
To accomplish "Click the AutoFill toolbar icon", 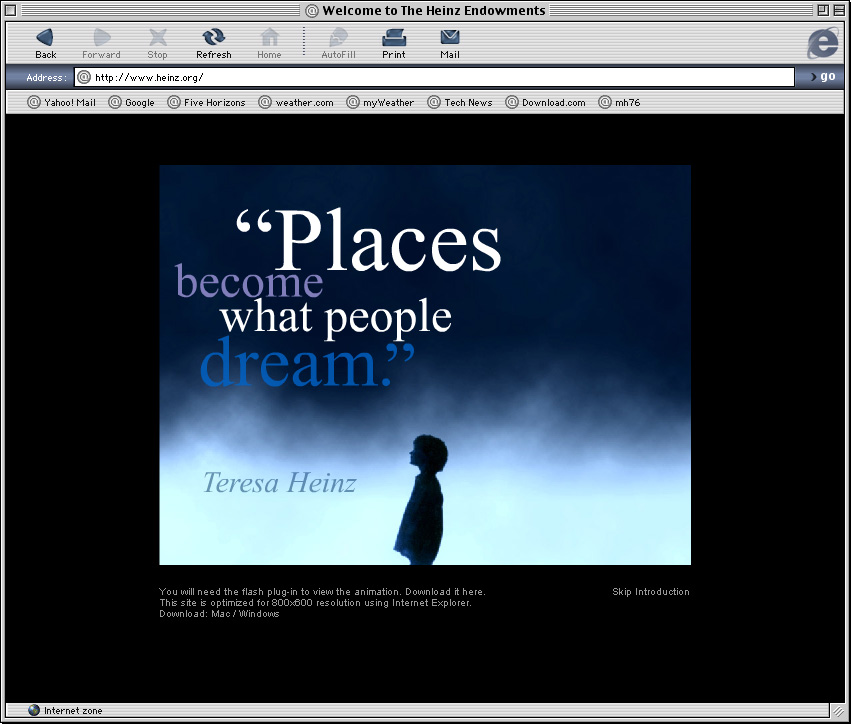I will click(338, 40).
